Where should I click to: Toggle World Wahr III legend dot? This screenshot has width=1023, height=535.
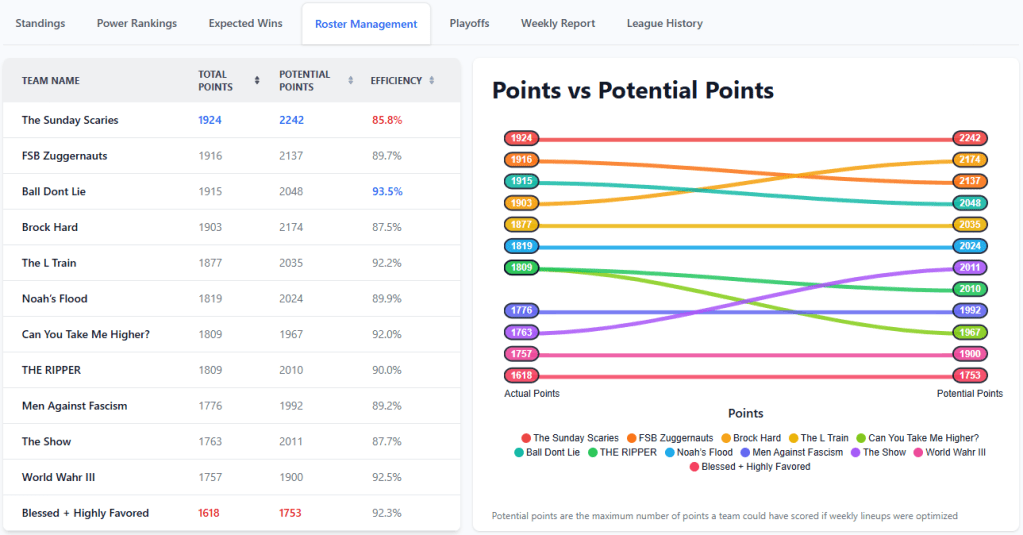pos(917,452)
